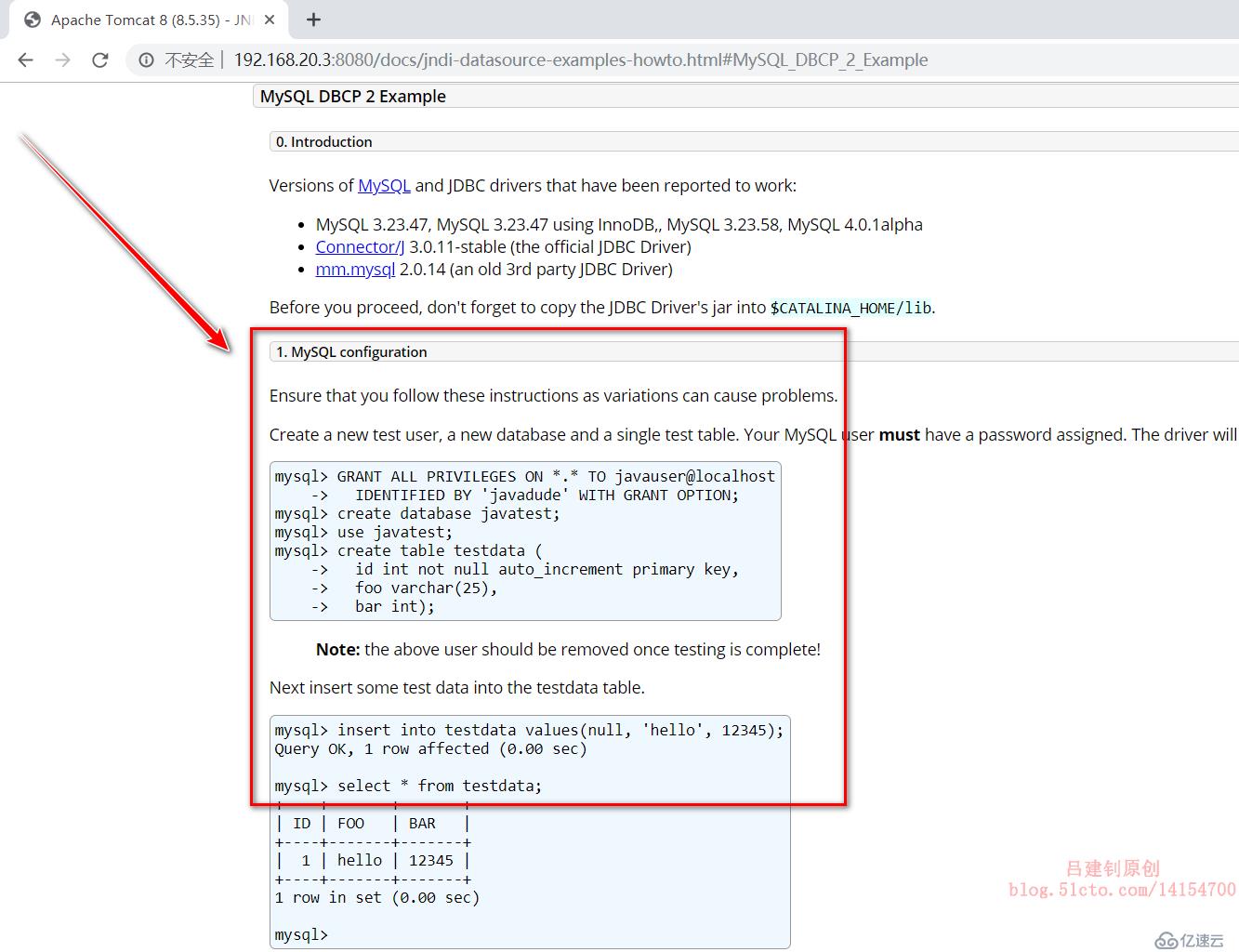Click the $CATALINA_HOME/lib code text
1239x952 pixels.
[x=851, y=308]
